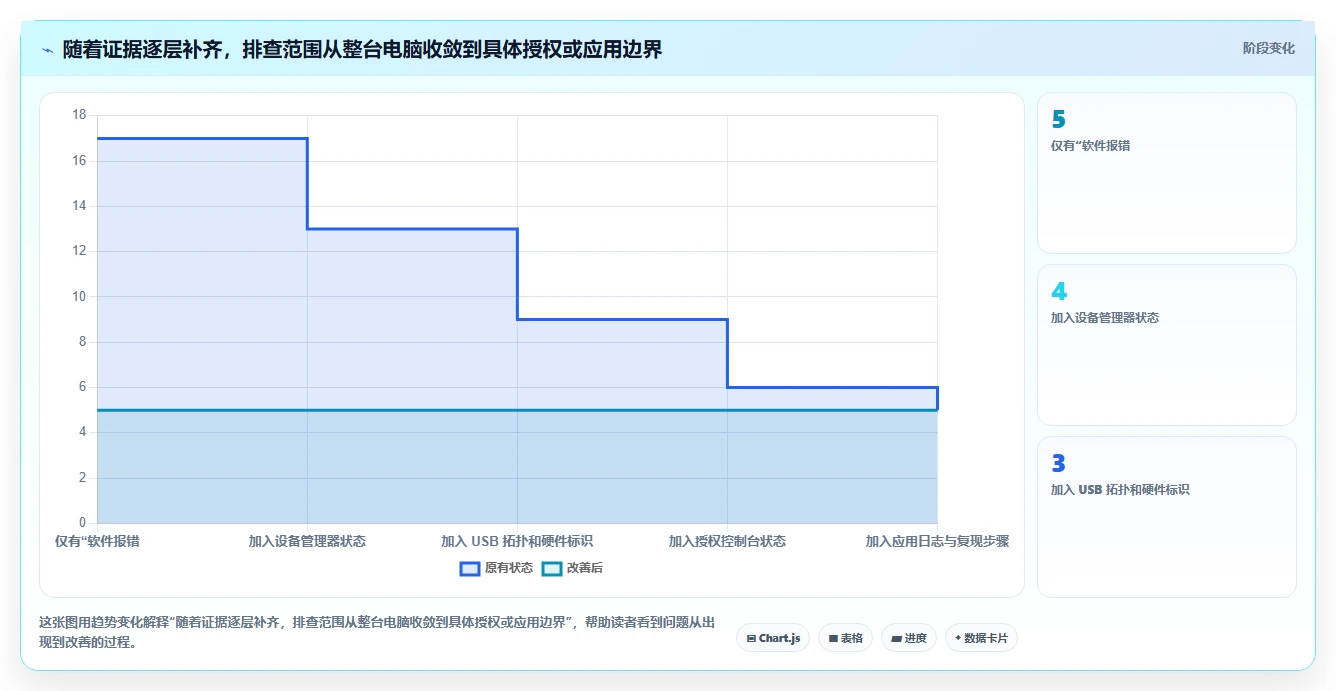Click the 数据卡片 tag chip
This screenshot has height=691, width=1336.
coord(981,638)
